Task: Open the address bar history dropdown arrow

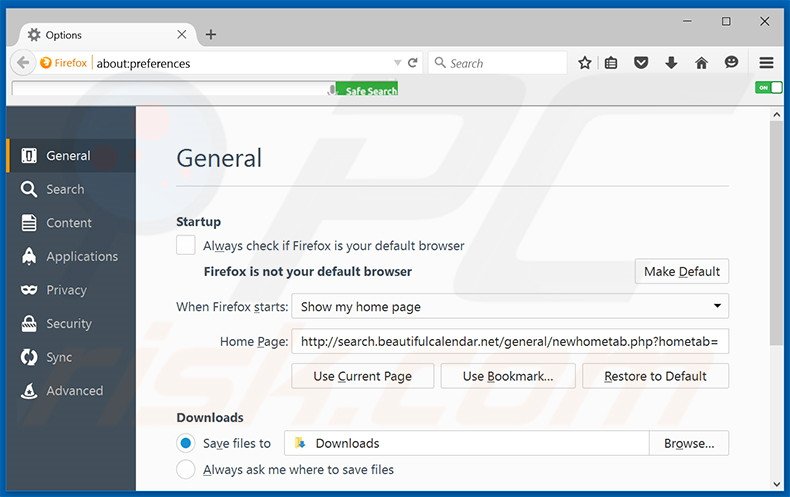Action: [x=397, y=63]
